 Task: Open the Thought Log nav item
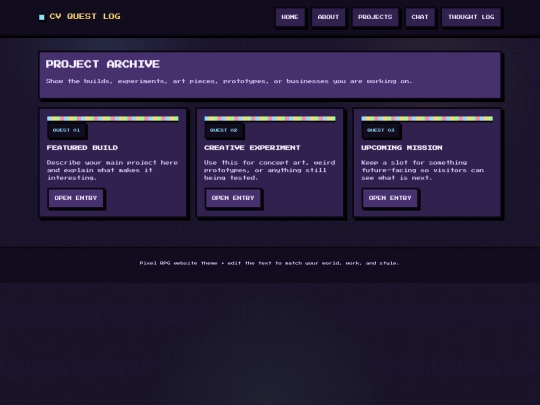(471, 17)
